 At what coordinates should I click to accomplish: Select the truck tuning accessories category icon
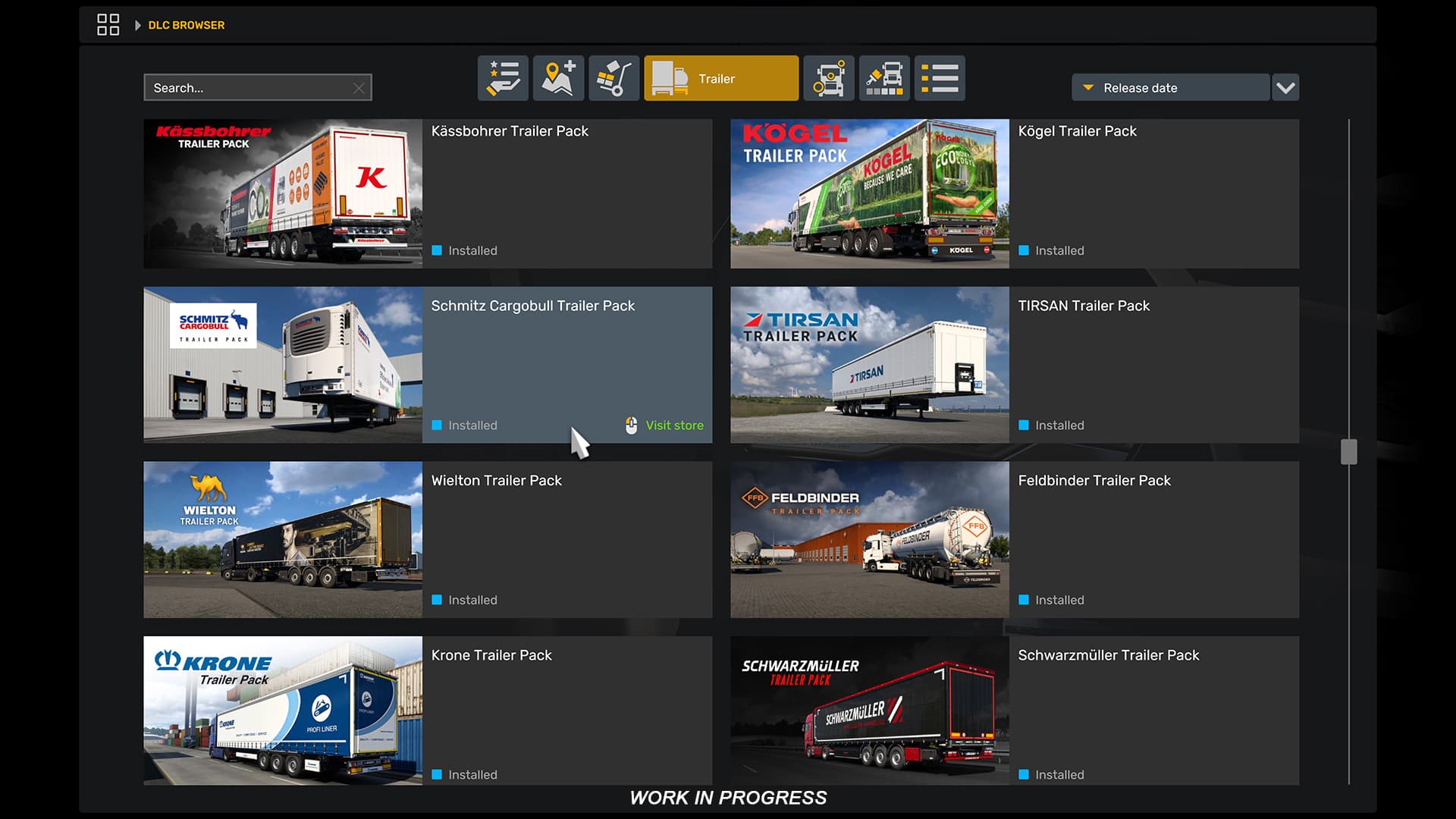point(829,78)
